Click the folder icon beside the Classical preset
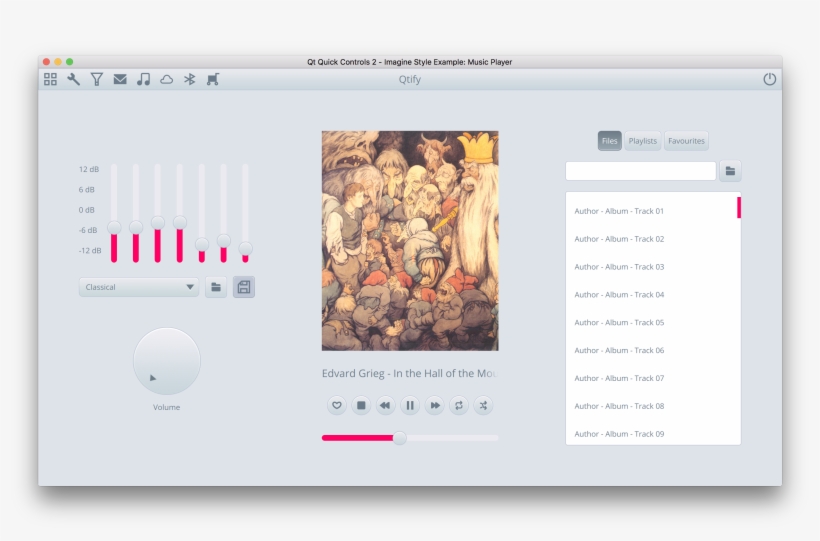 (x=216, y=287)
